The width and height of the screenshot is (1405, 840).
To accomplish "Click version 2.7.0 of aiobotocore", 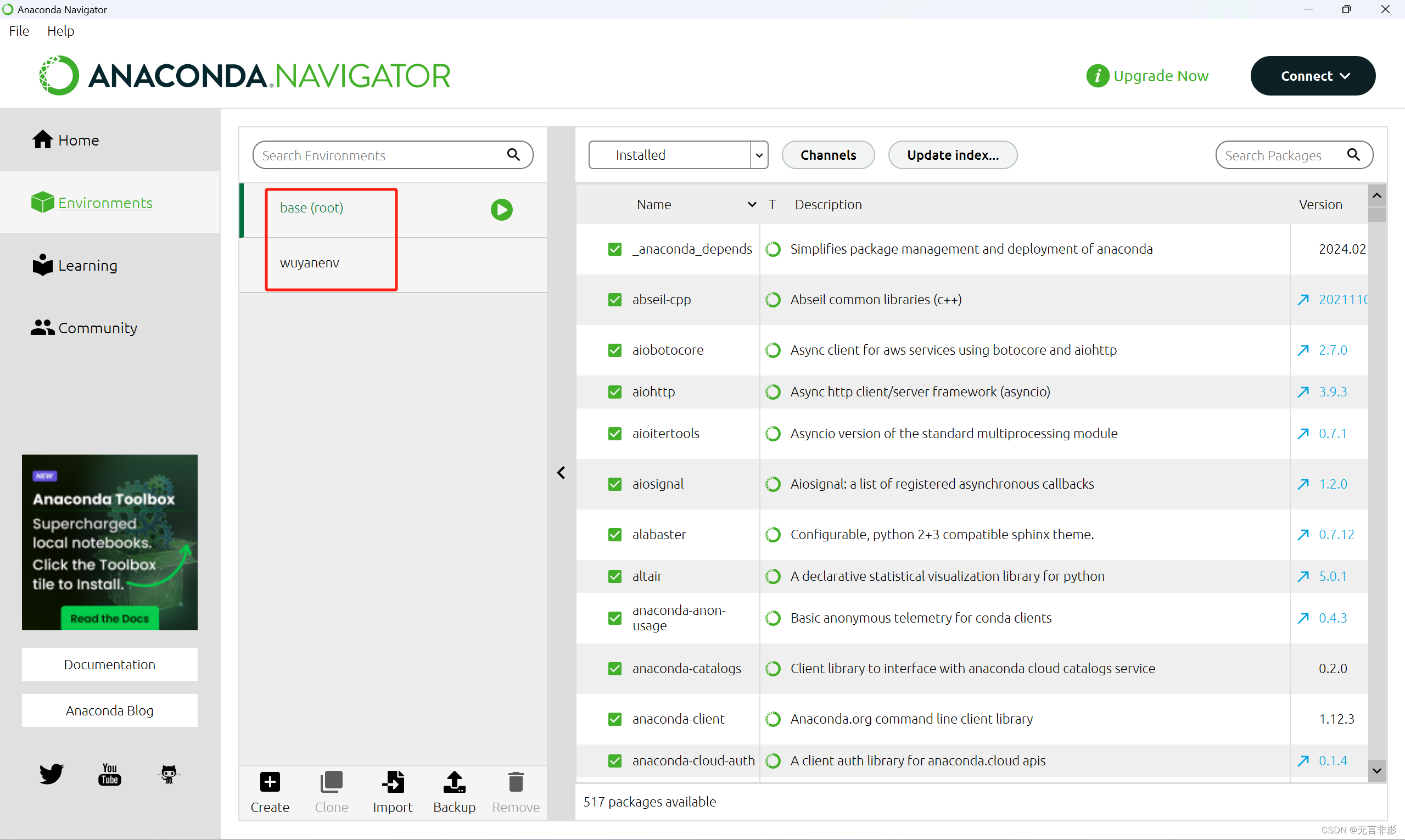I will (1333, 350).
